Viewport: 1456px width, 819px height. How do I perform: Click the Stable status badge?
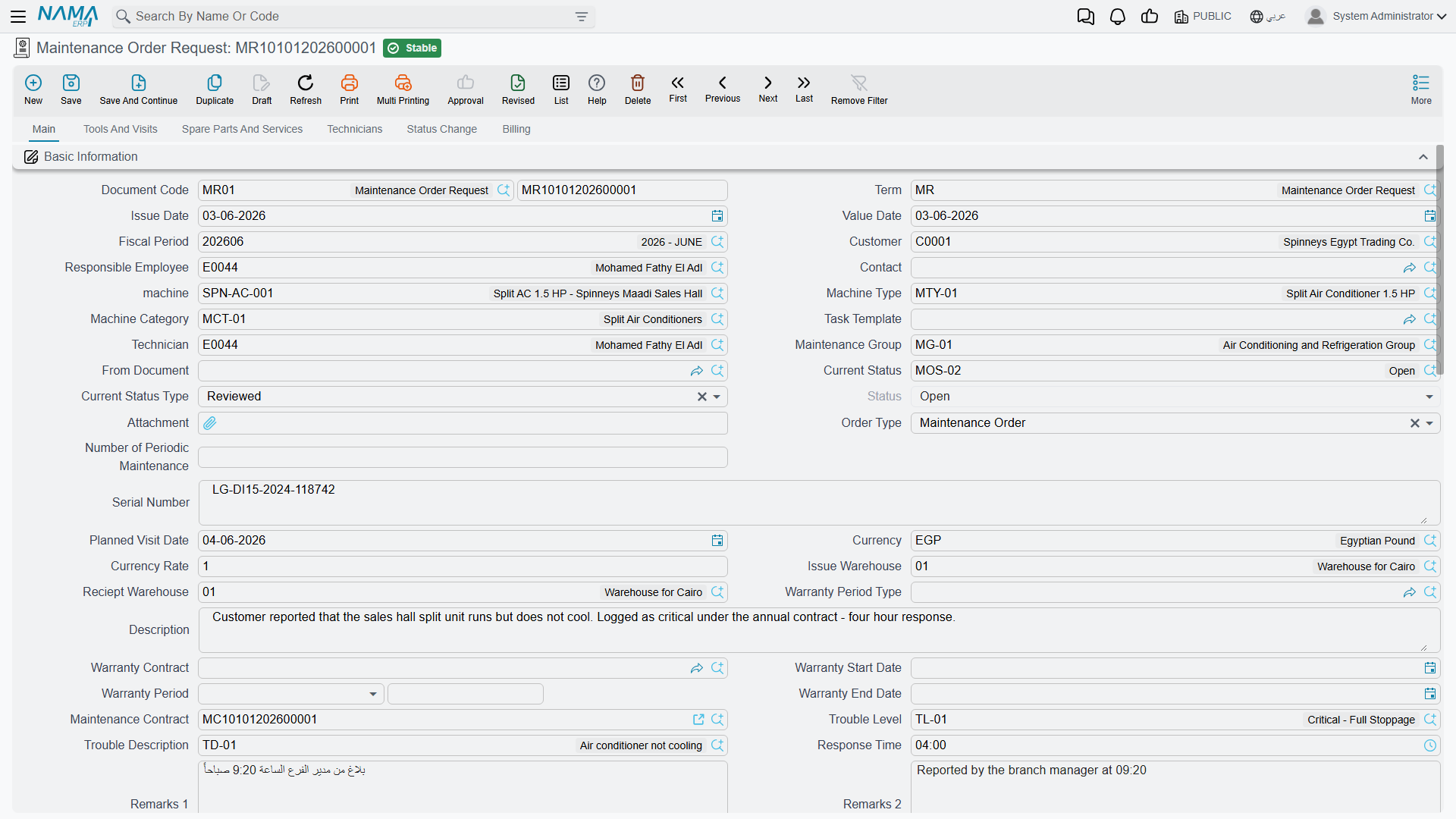(x=413, y=48)
